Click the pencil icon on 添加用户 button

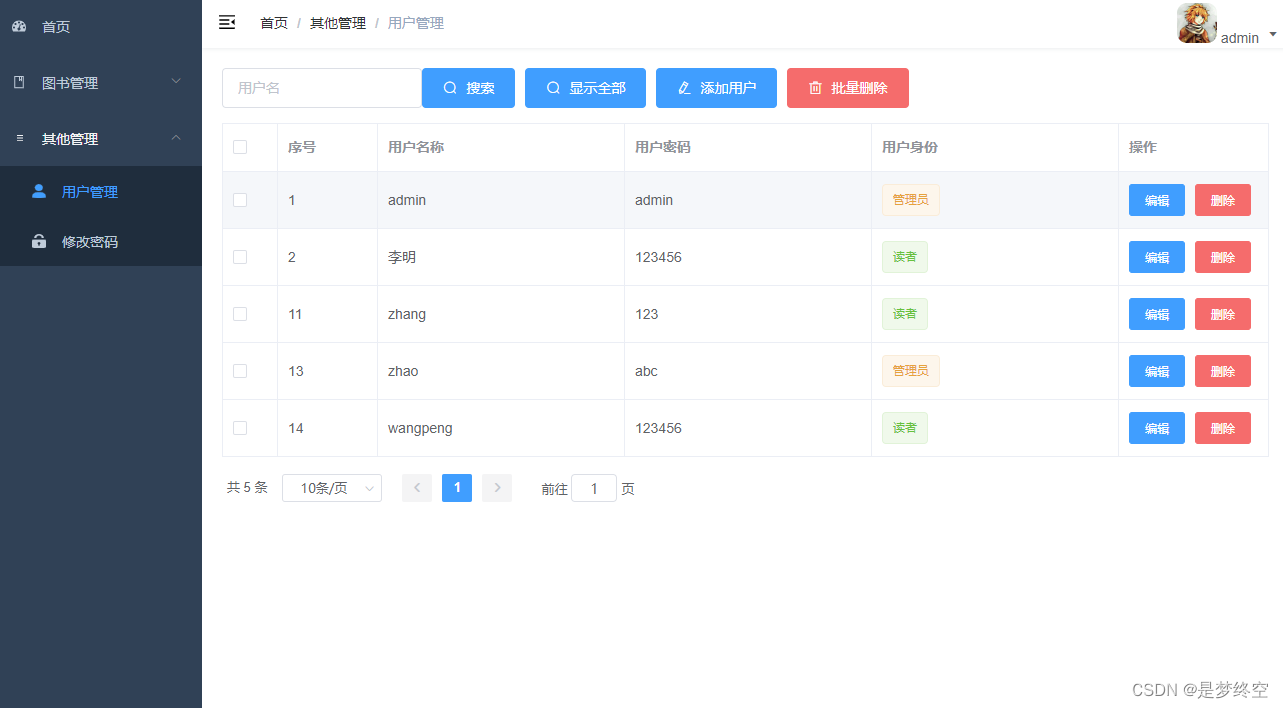point(686,88)
